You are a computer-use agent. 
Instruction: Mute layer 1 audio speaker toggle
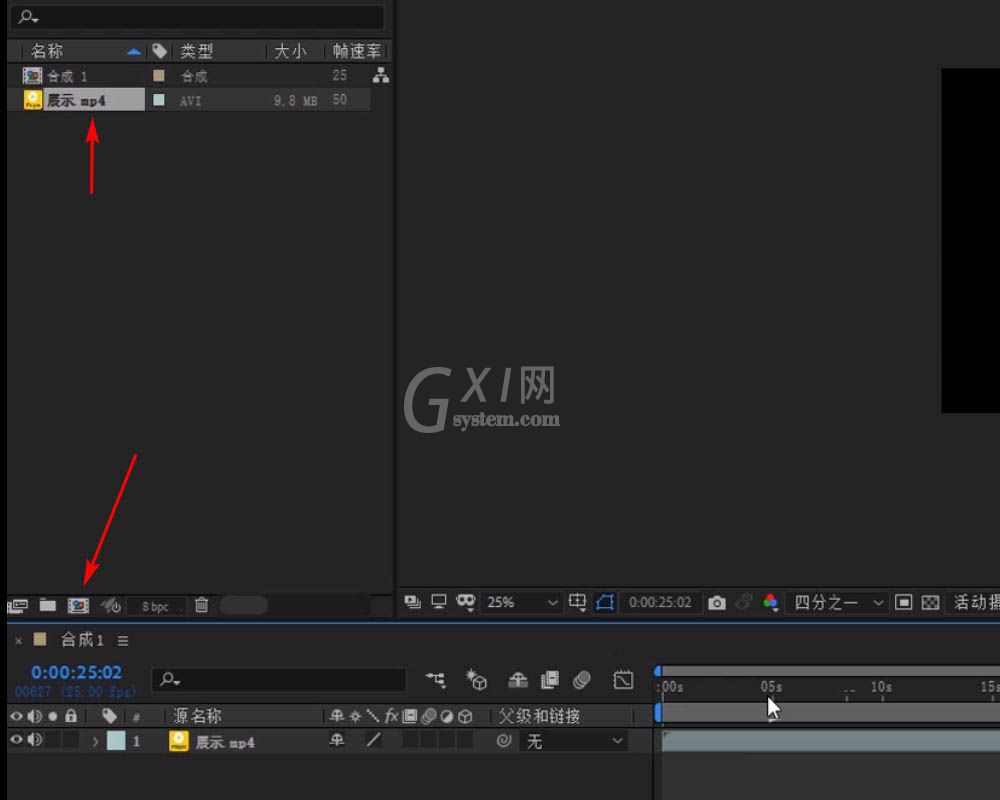pos(34,739)
